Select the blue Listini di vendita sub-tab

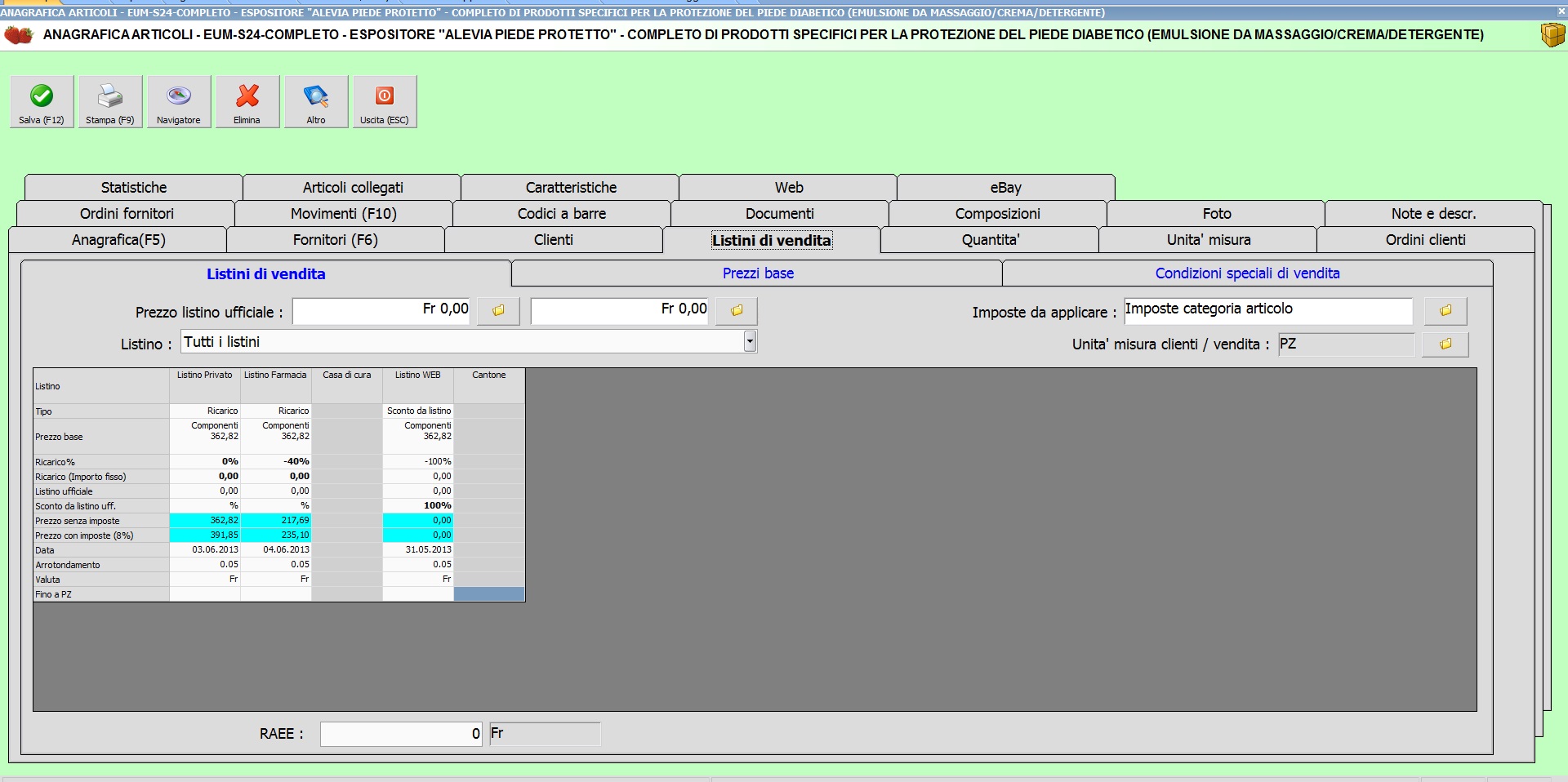point(266,274)
